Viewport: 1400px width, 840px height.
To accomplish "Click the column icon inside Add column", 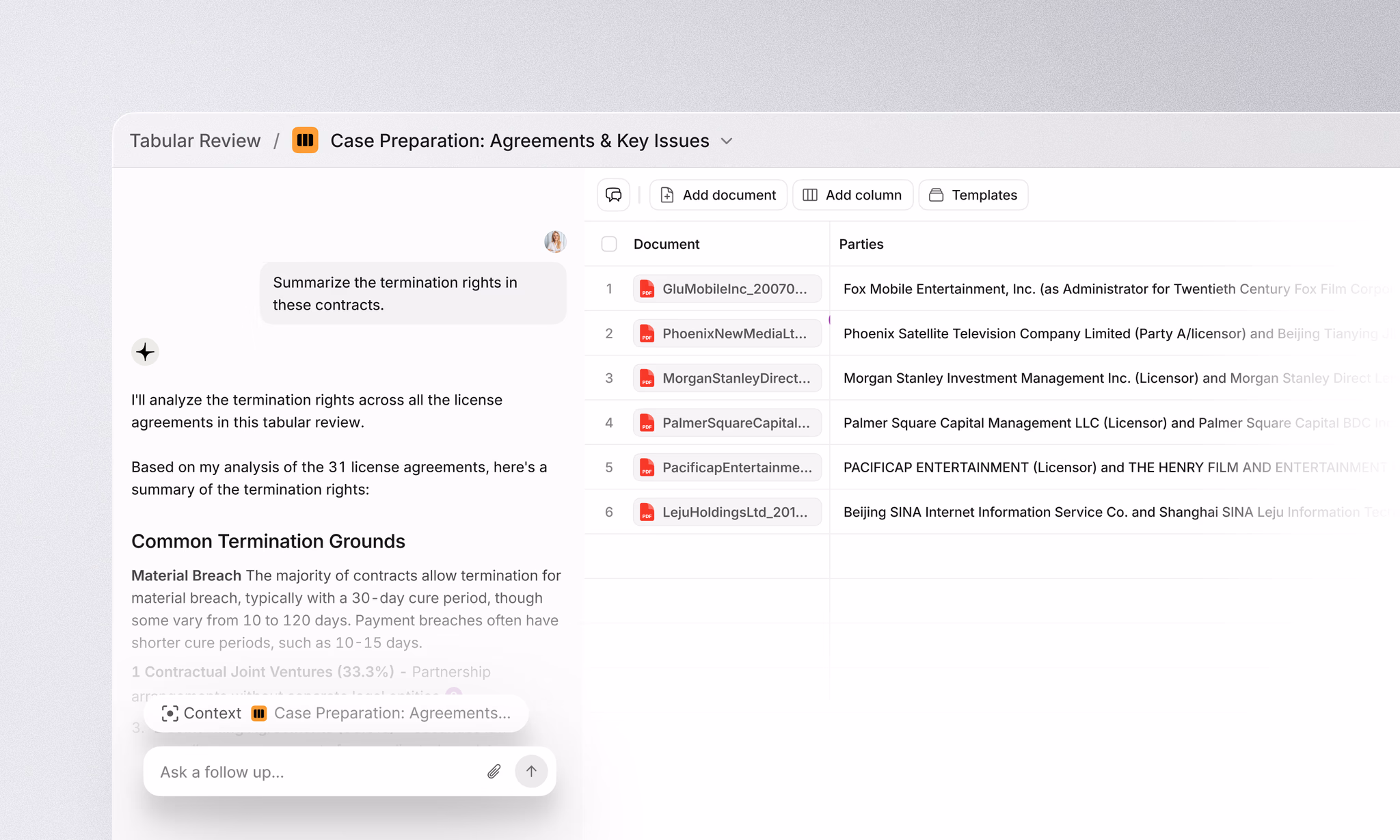I will coord(809,195).
